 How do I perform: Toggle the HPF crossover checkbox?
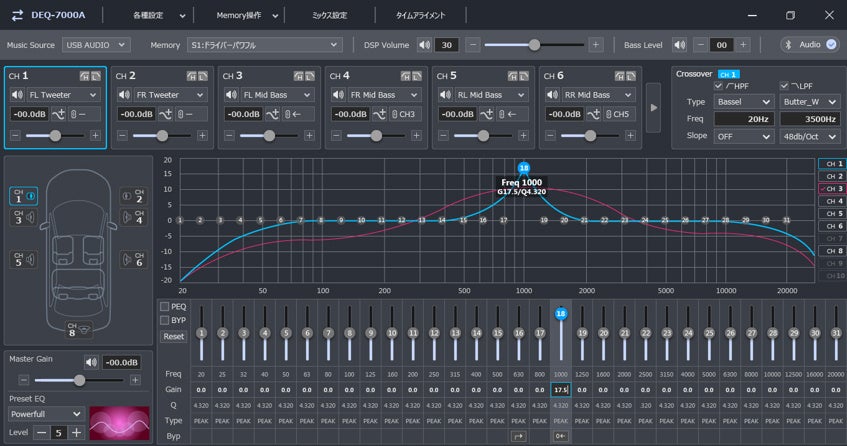[718, 86]
